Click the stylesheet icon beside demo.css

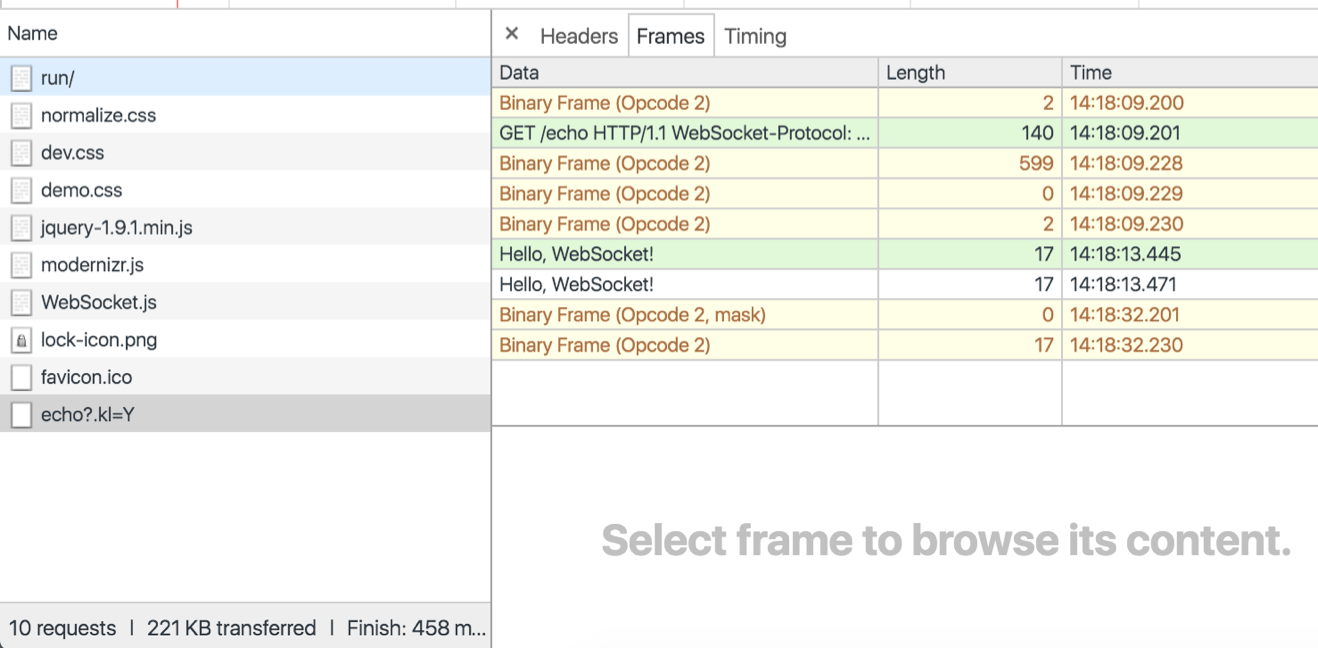tap(21, 190)
